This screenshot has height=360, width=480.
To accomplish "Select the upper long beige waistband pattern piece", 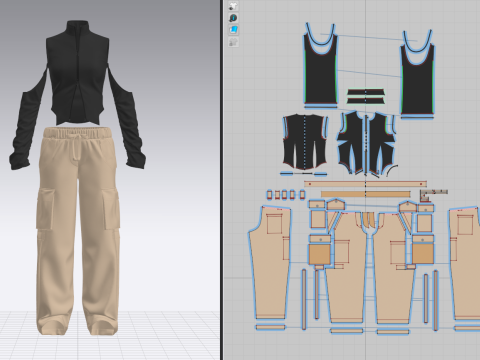I will tap(365, 184).
